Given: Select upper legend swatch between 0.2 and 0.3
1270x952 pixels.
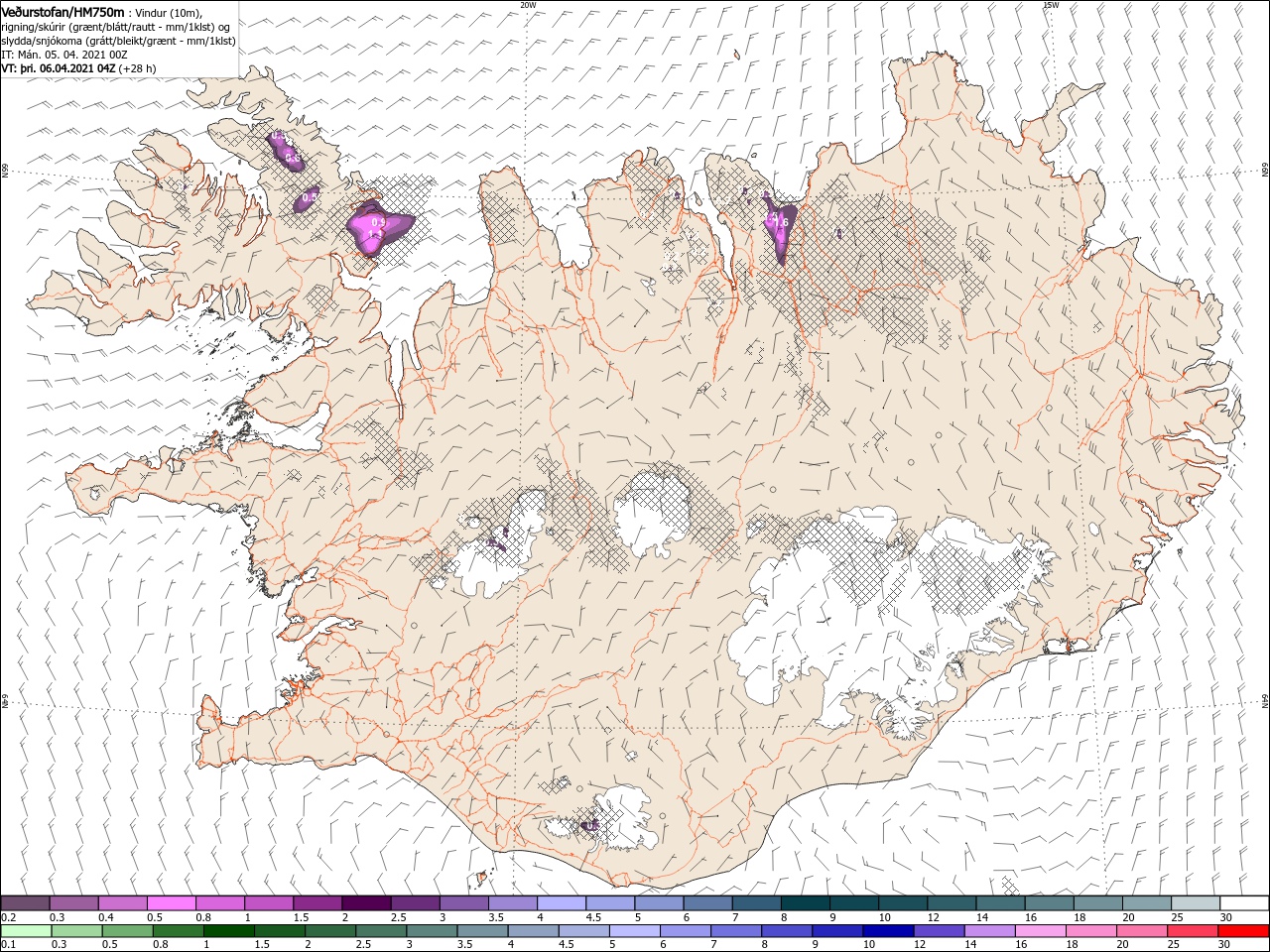Looking at the screenshot, I should (26, 902).
